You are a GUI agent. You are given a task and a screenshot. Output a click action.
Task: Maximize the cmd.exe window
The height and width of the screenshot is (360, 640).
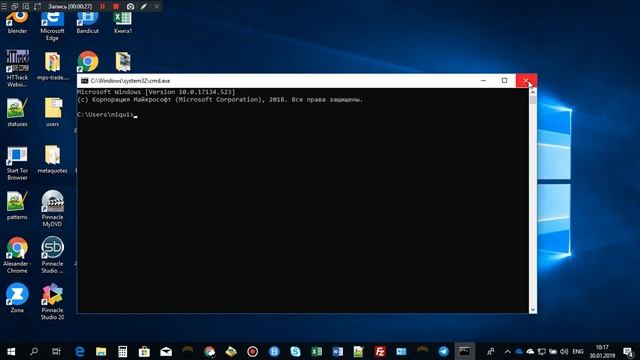504,81
